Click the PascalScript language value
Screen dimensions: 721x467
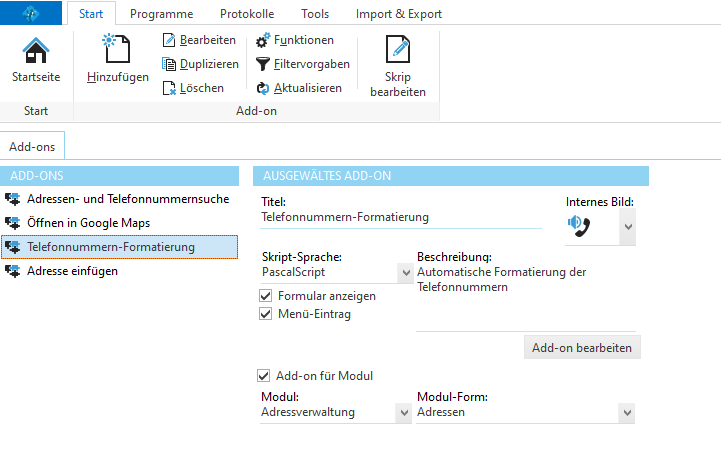(293, 272)
